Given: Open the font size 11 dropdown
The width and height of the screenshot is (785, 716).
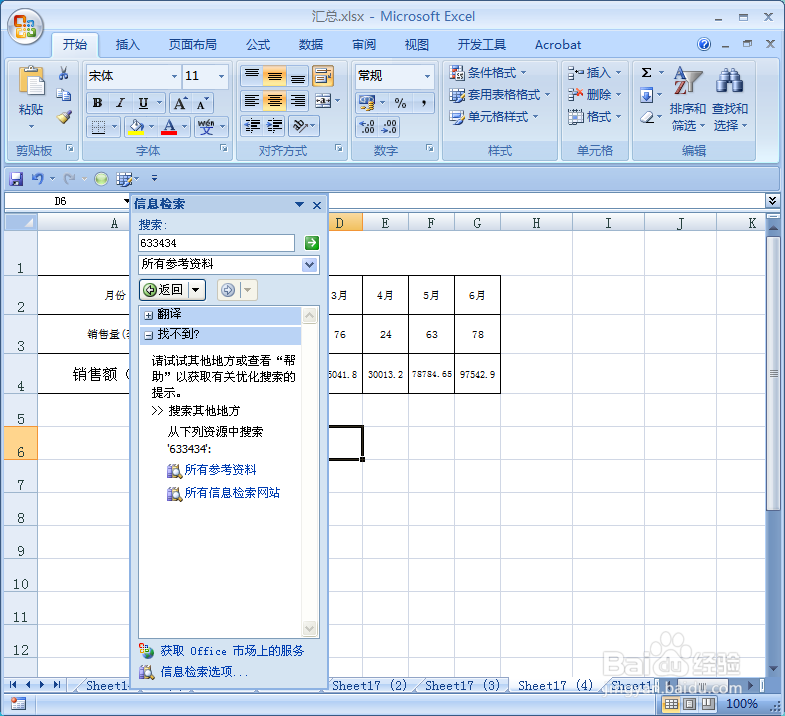Looking at the screenshot, I should coord(221,76).
